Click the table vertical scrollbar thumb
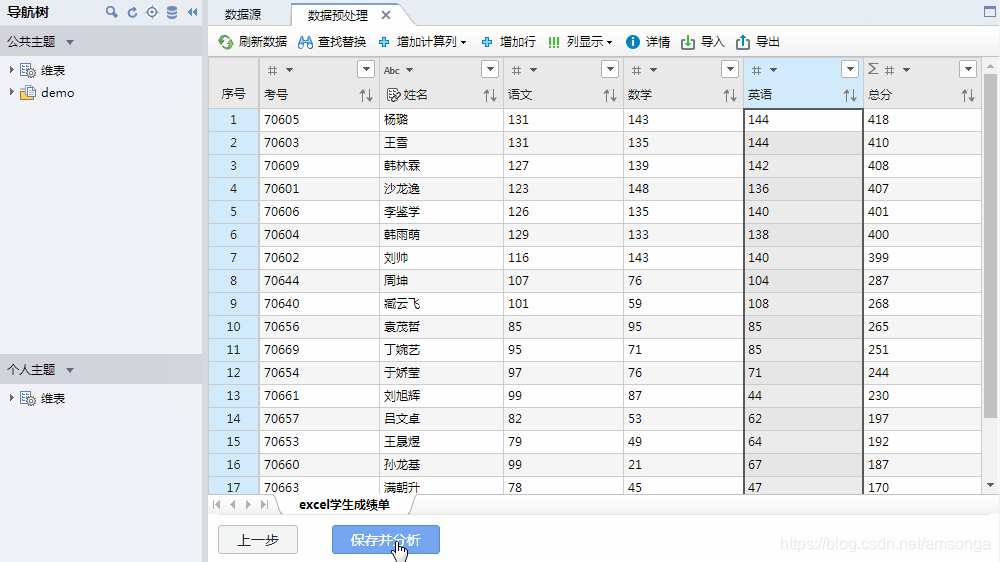The height and width of the screenshot is (562, 1000). coord(990,246)
